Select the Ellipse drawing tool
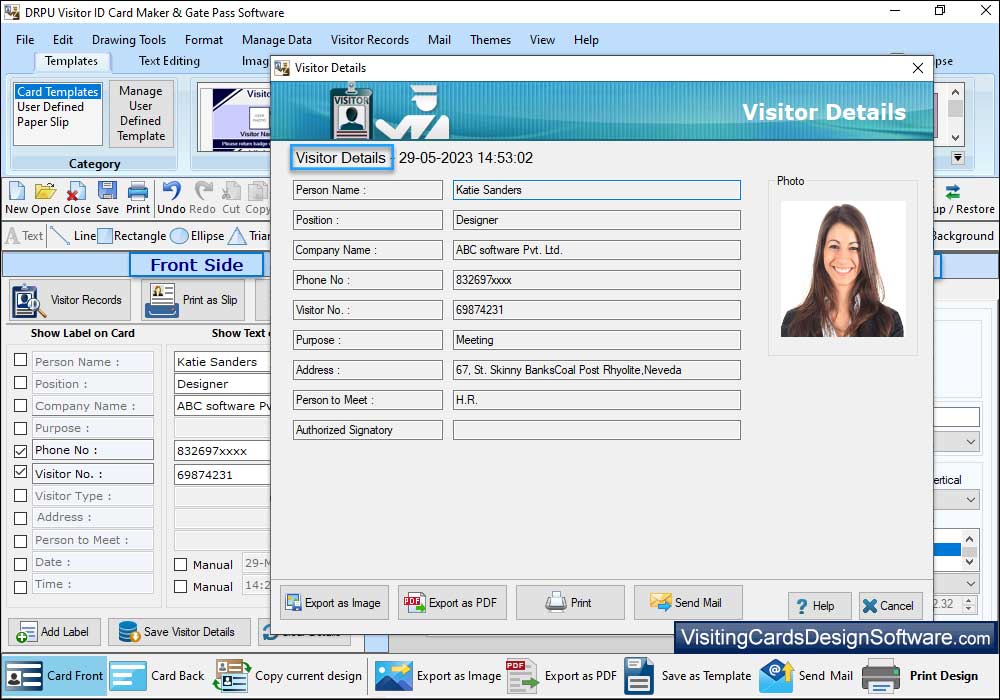Viewport: 1000px width, 700px height. point(197,236)
